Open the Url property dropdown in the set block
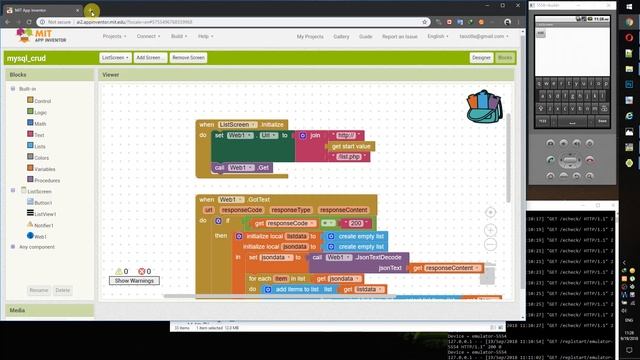Viewport: 640px width, 360px height. [x=269, y=136]
